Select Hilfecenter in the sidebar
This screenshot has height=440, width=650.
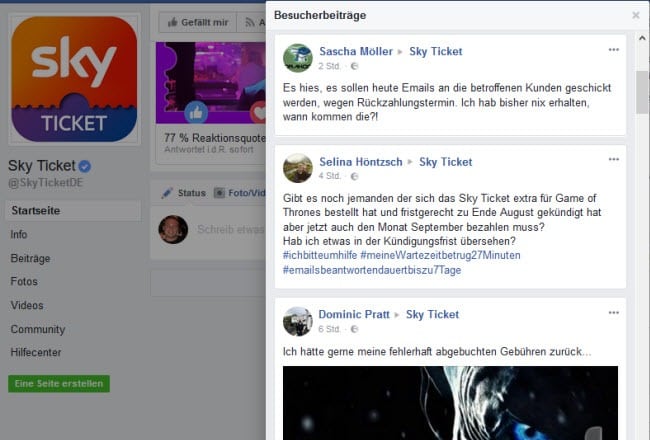click(x=36, y=352)
